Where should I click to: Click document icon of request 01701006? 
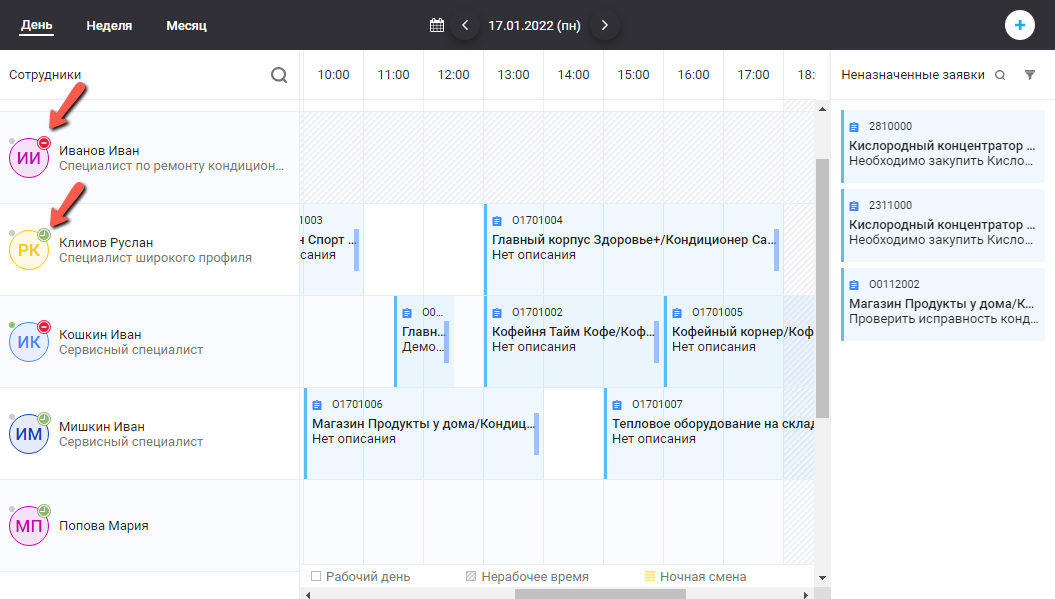click(317, 405)
